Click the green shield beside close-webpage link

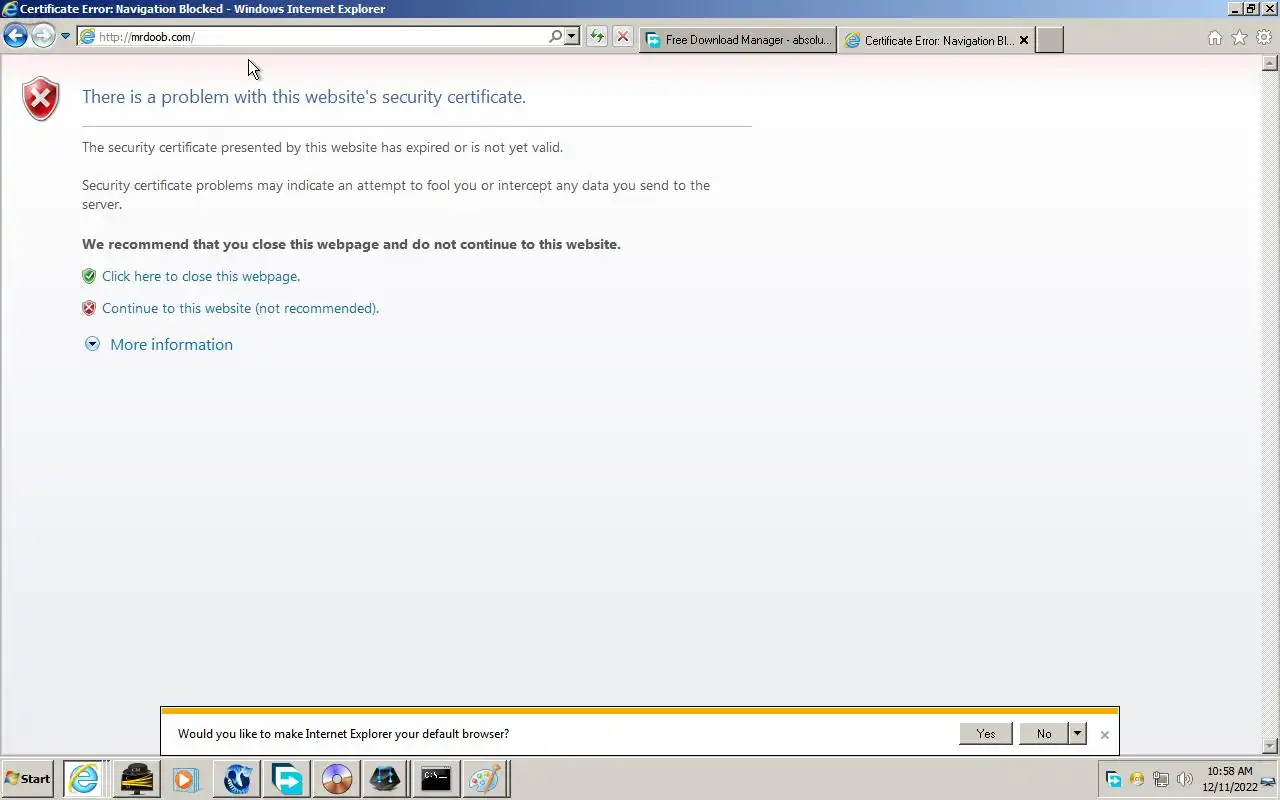click(x=89, y=276)
